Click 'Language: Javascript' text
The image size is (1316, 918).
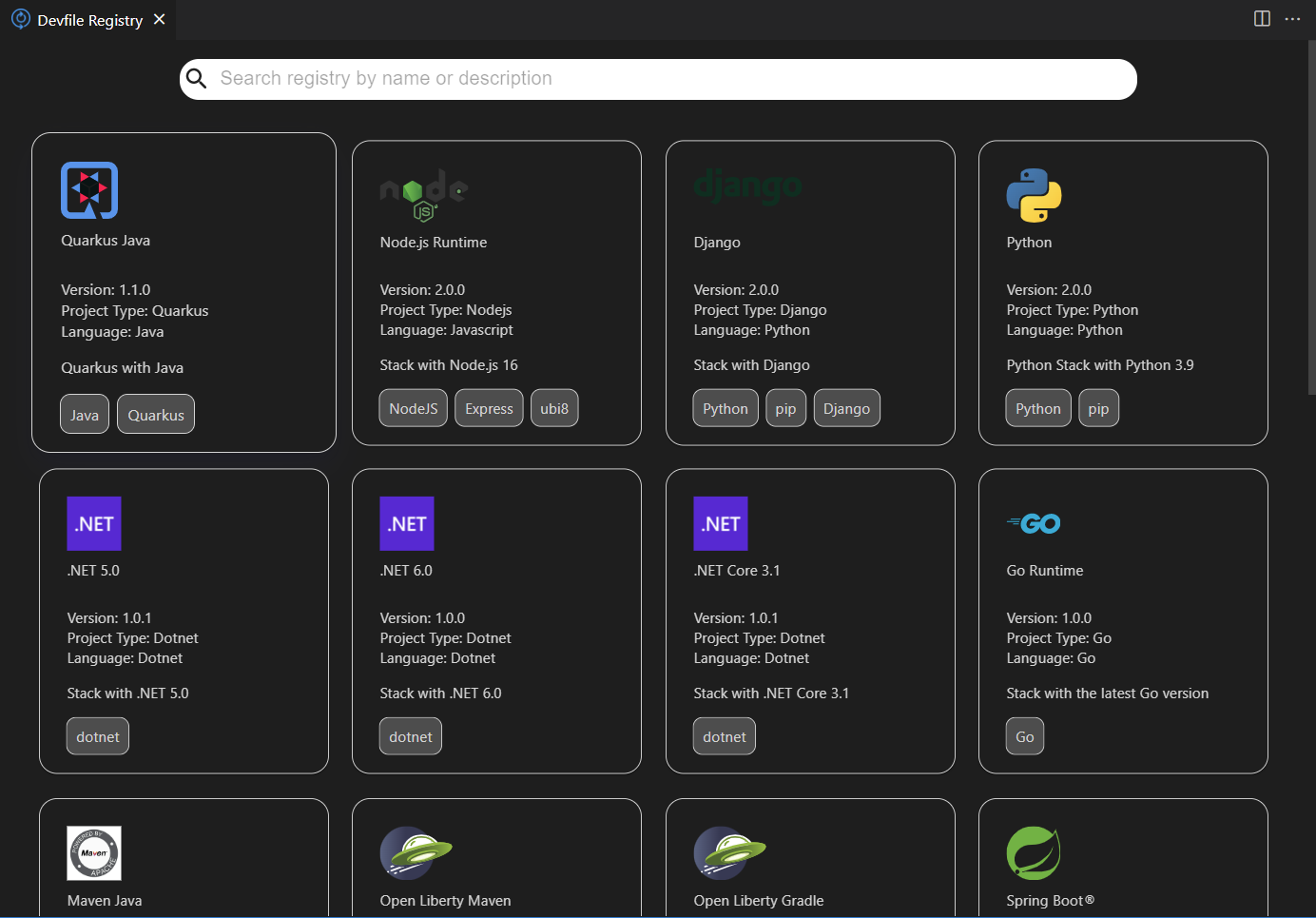click(x=446, y=330)
